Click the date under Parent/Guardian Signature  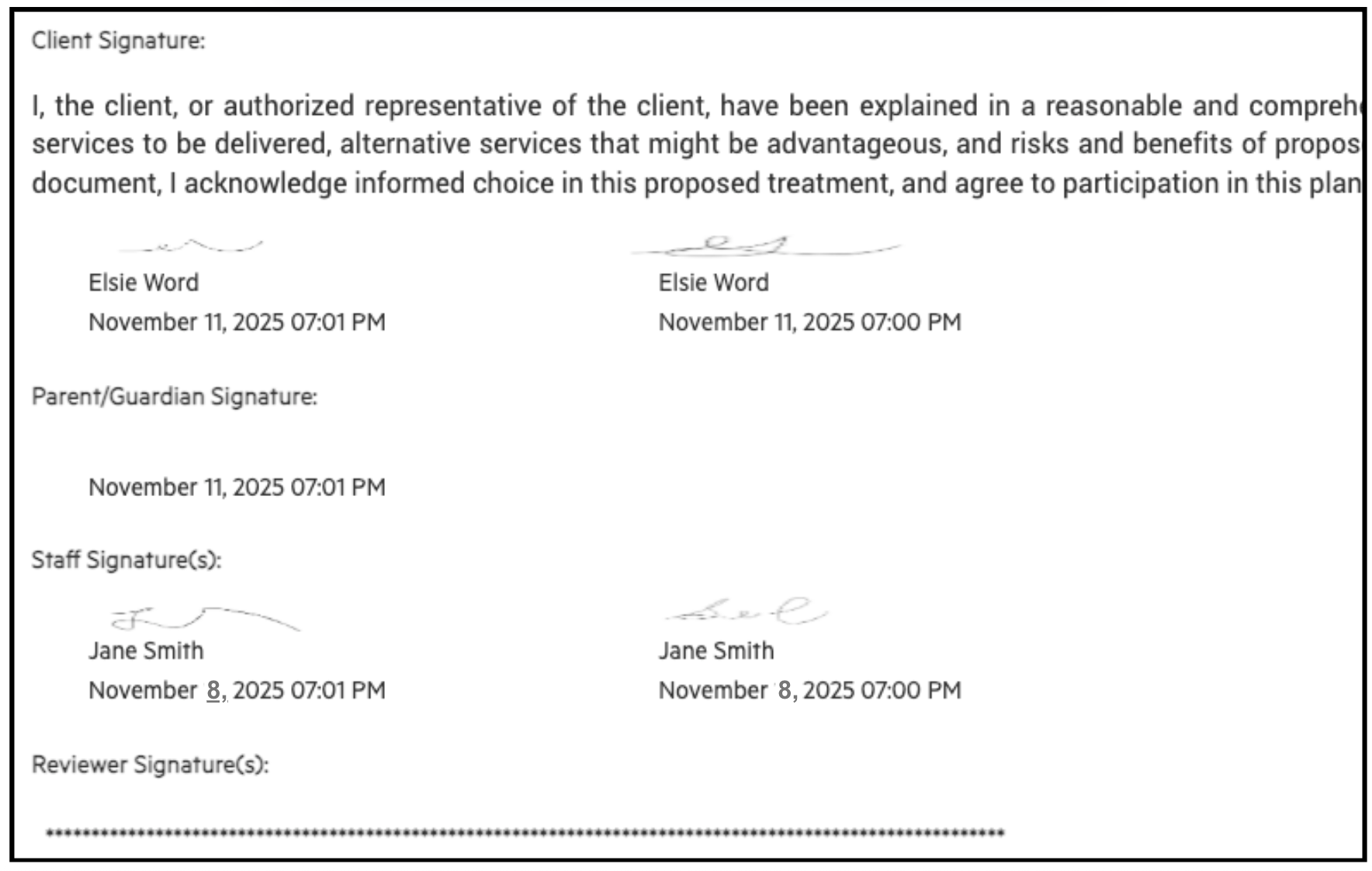click(237, 488)
